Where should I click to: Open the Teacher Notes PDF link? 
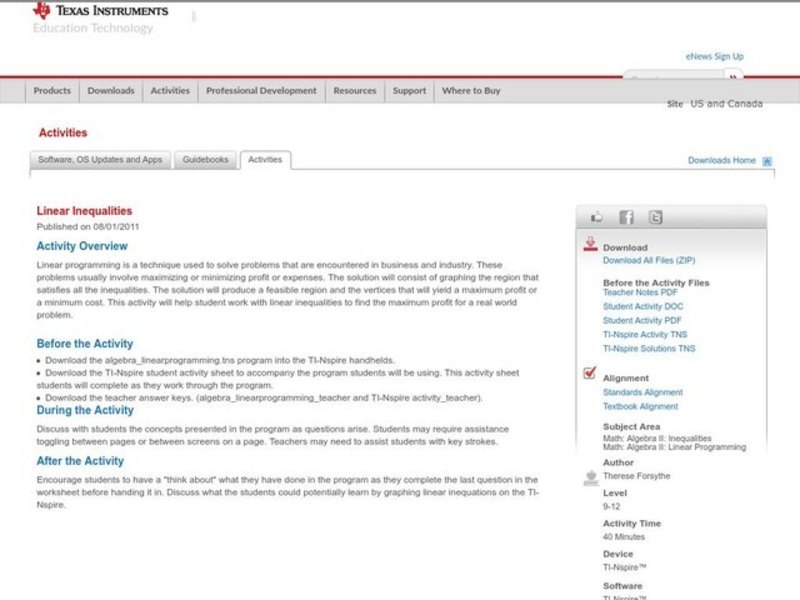click(x=640, y=293)
